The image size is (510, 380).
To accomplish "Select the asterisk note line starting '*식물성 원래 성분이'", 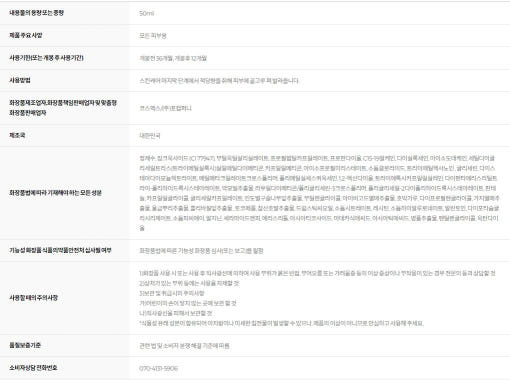I will 281,323.
